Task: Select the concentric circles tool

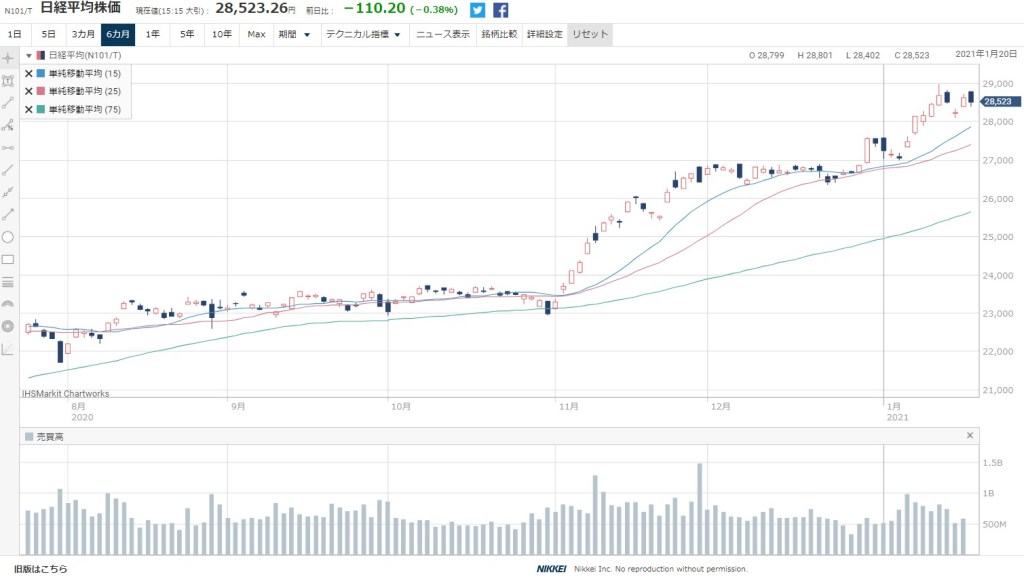Action: coord(8,326)
